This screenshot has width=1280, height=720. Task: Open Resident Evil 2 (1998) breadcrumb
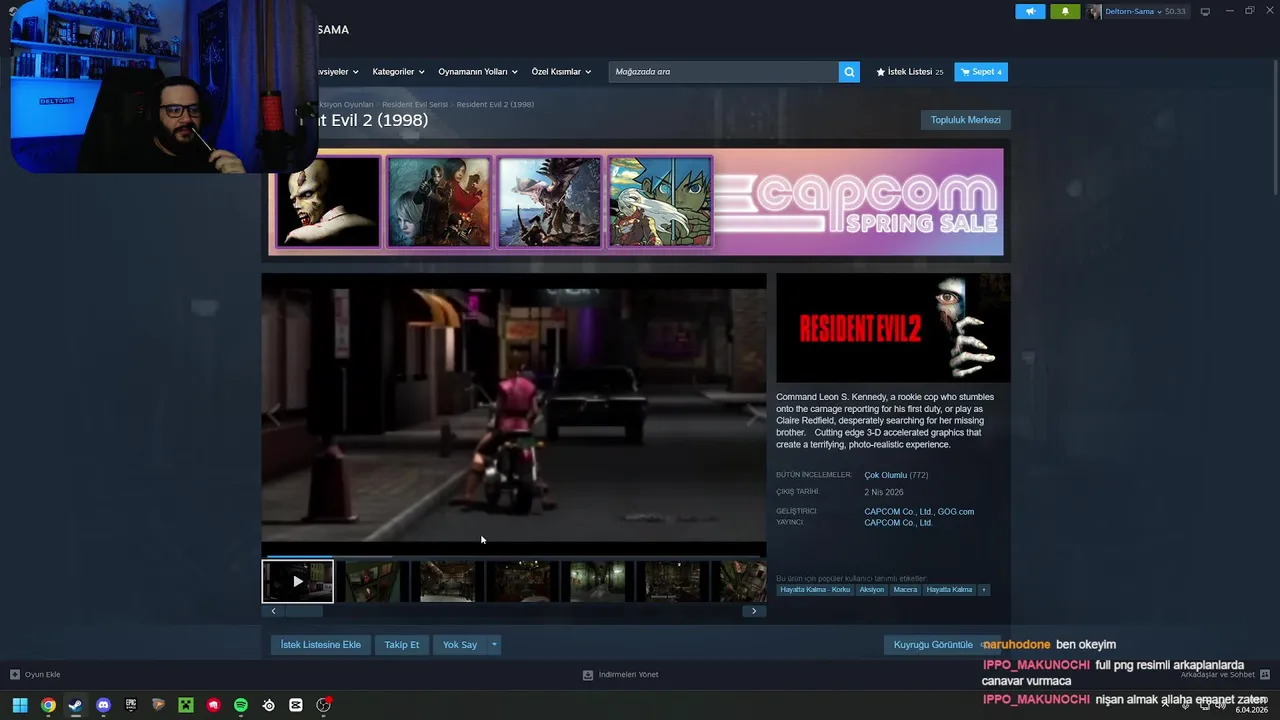pos(495,104)
